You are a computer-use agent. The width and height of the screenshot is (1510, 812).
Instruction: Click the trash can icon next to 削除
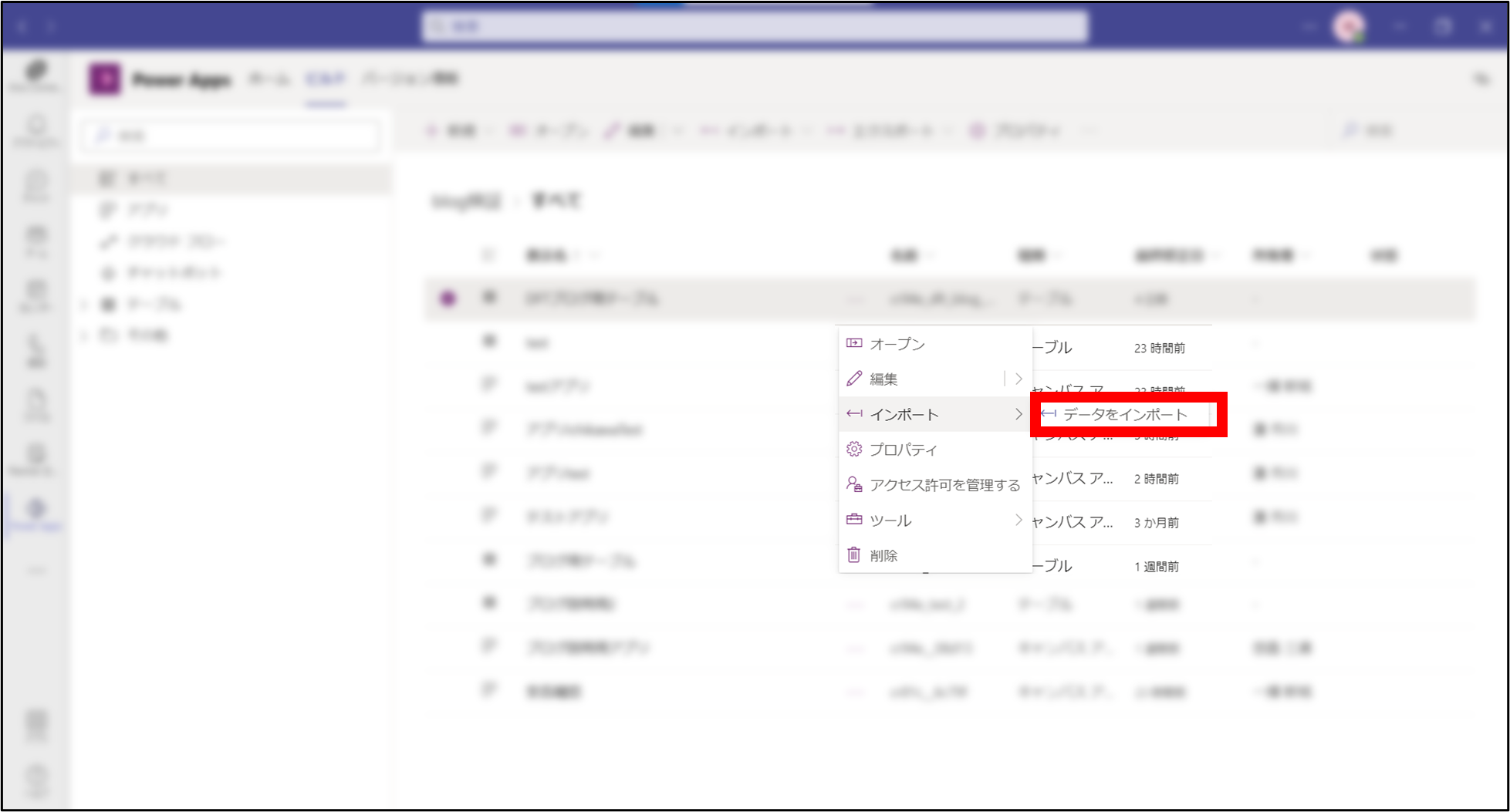[x=853, y=554]
